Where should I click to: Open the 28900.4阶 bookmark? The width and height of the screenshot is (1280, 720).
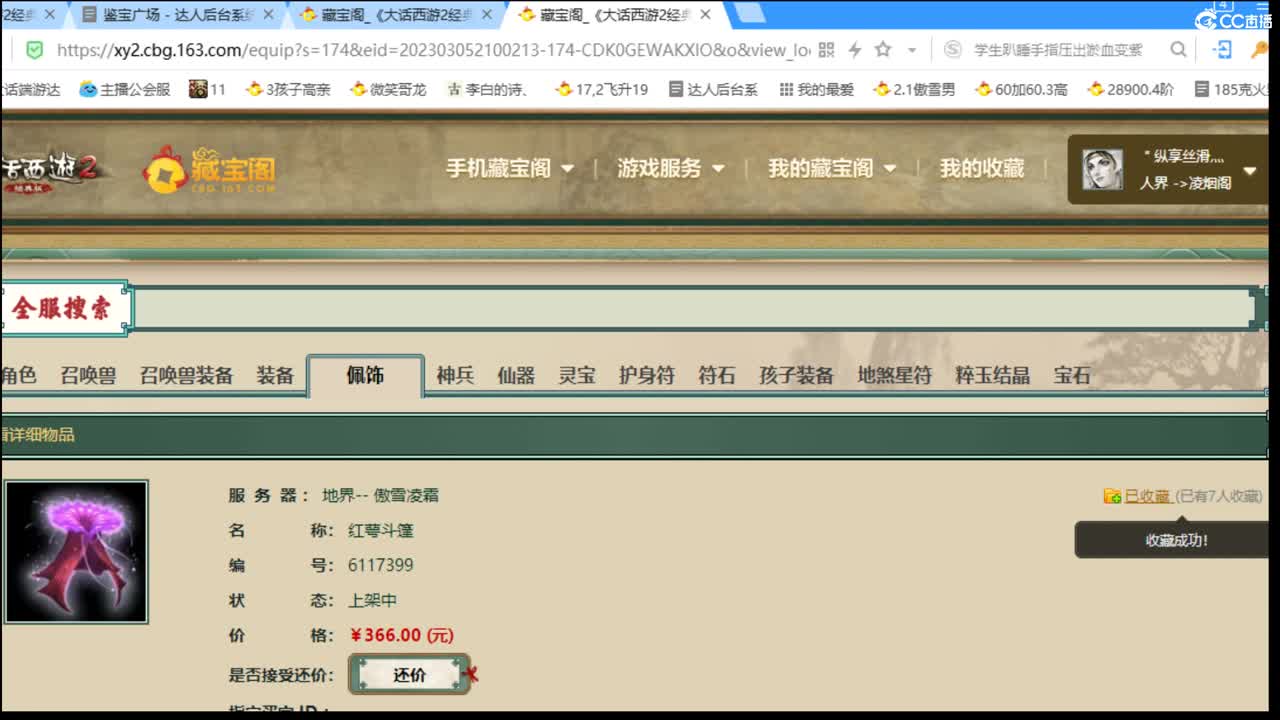pyautogui.click(x=1131, y=89)
